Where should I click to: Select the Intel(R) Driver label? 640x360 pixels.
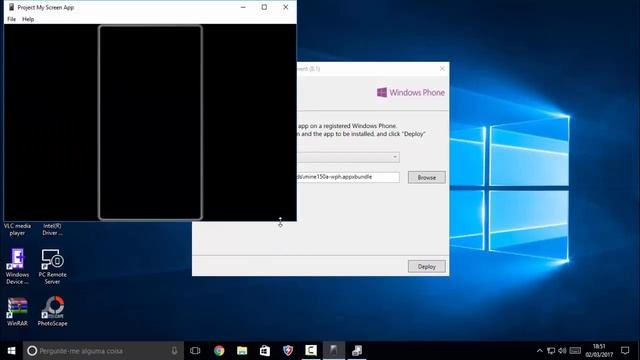click(52, 229)
